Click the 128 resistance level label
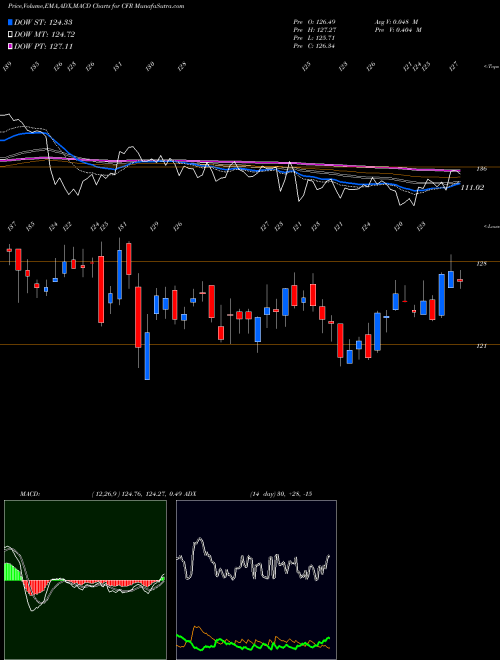This screenshot has width=500, height=660. pyautogui.click(x=481, y=264)
